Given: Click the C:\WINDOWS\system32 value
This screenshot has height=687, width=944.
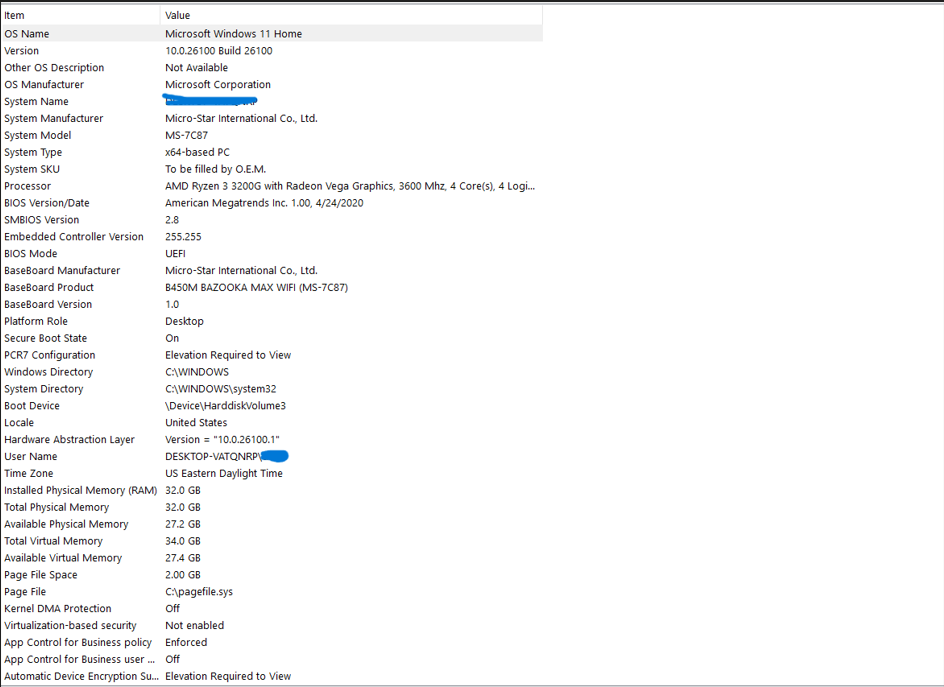Looking at the screenshot, I should click(221, 388).
